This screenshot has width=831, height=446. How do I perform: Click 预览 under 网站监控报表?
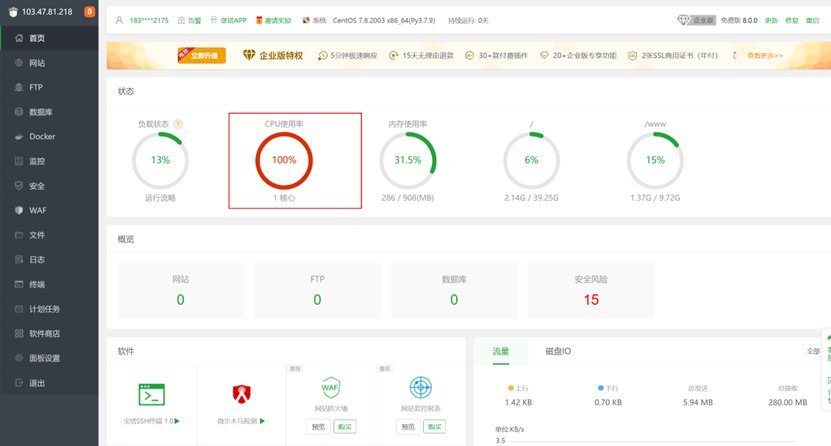coord(408,427)
